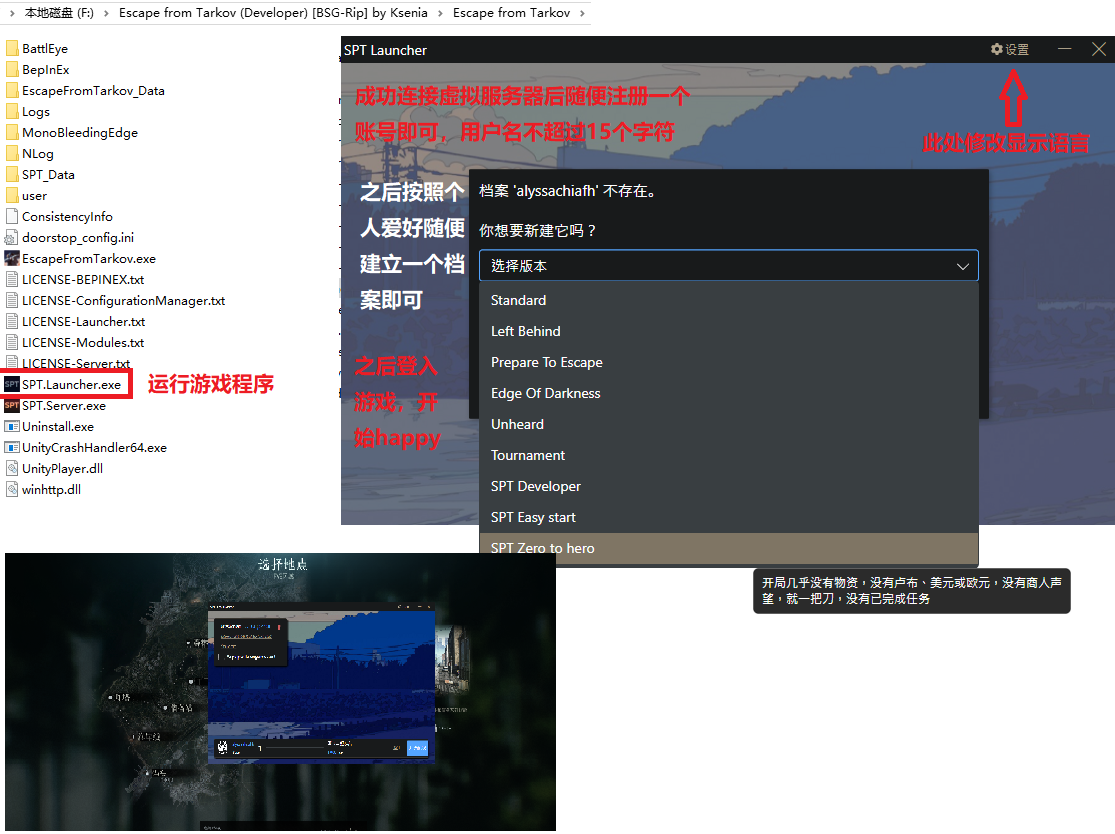Choose Prepare To Escape edition

click(729, 362)
